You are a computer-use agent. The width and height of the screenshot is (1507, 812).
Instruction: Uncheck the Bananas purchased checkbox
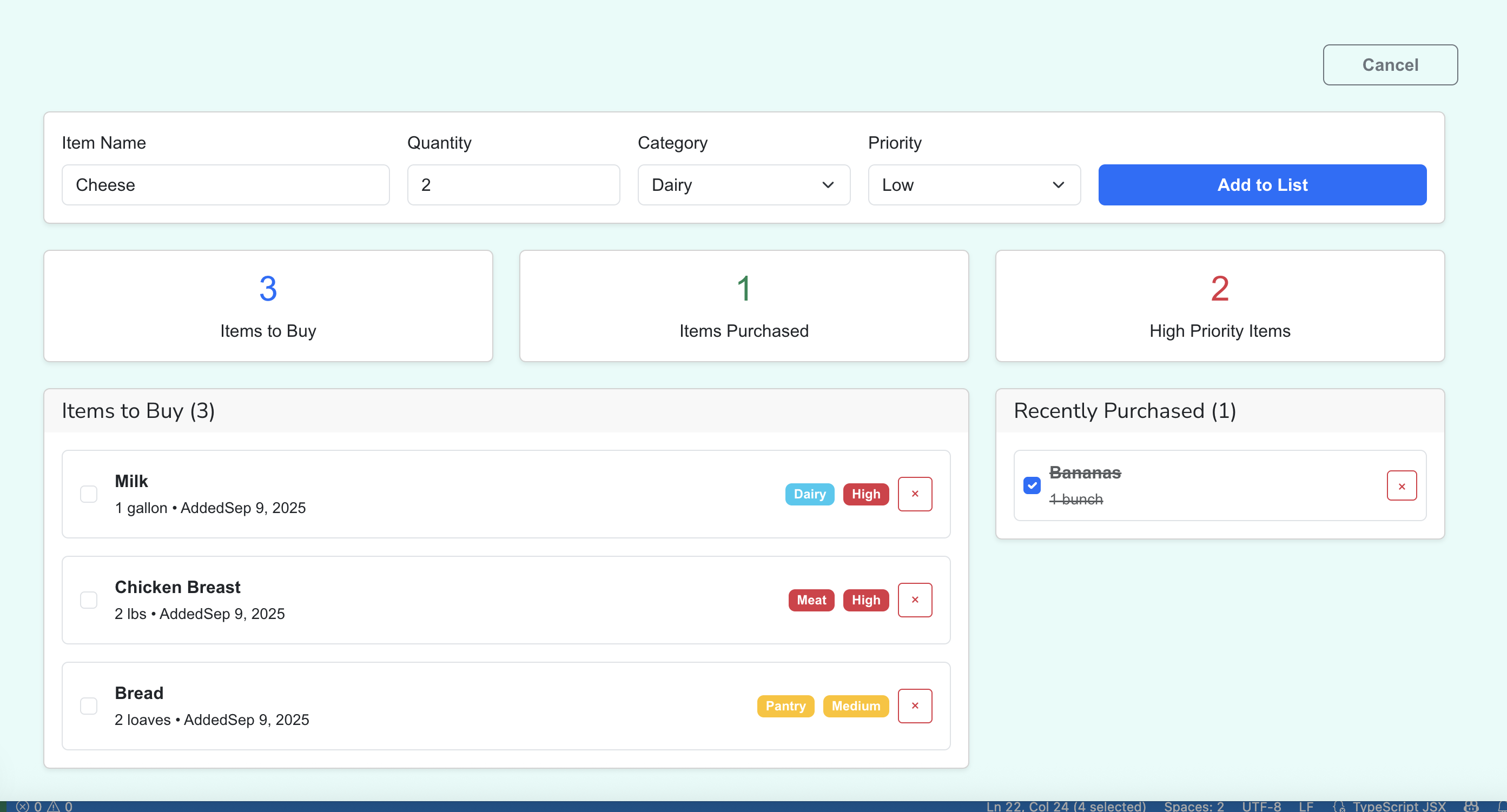(x=1032, y=485)
